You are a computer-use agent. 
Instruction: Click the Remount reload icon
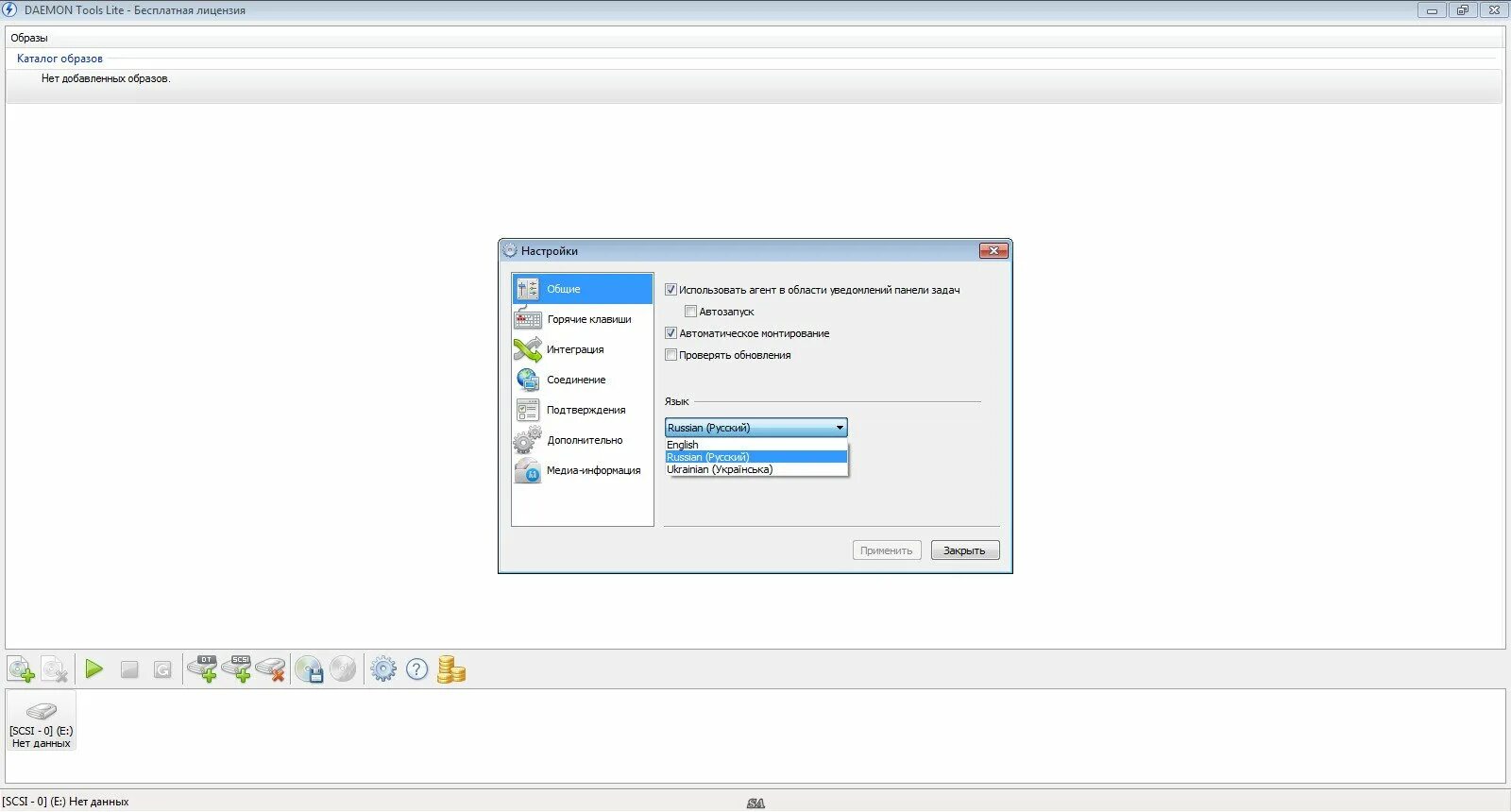(162, 670)
